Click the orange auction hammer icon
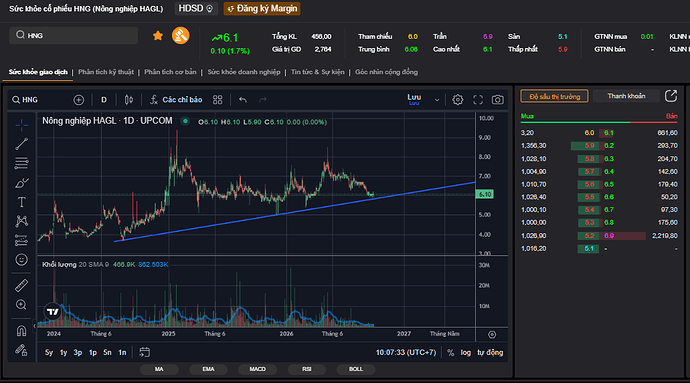The height and width of the screenshot is (383, 690). [180, 36]
